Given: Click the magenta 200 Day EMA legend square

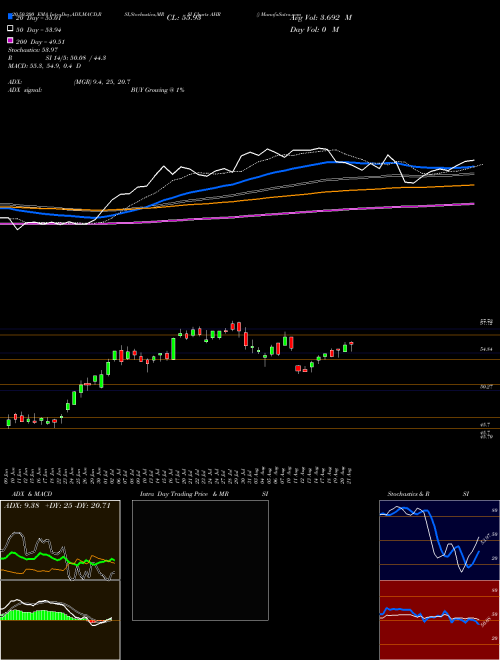Looking at the screenshot, I should (10, 40).
